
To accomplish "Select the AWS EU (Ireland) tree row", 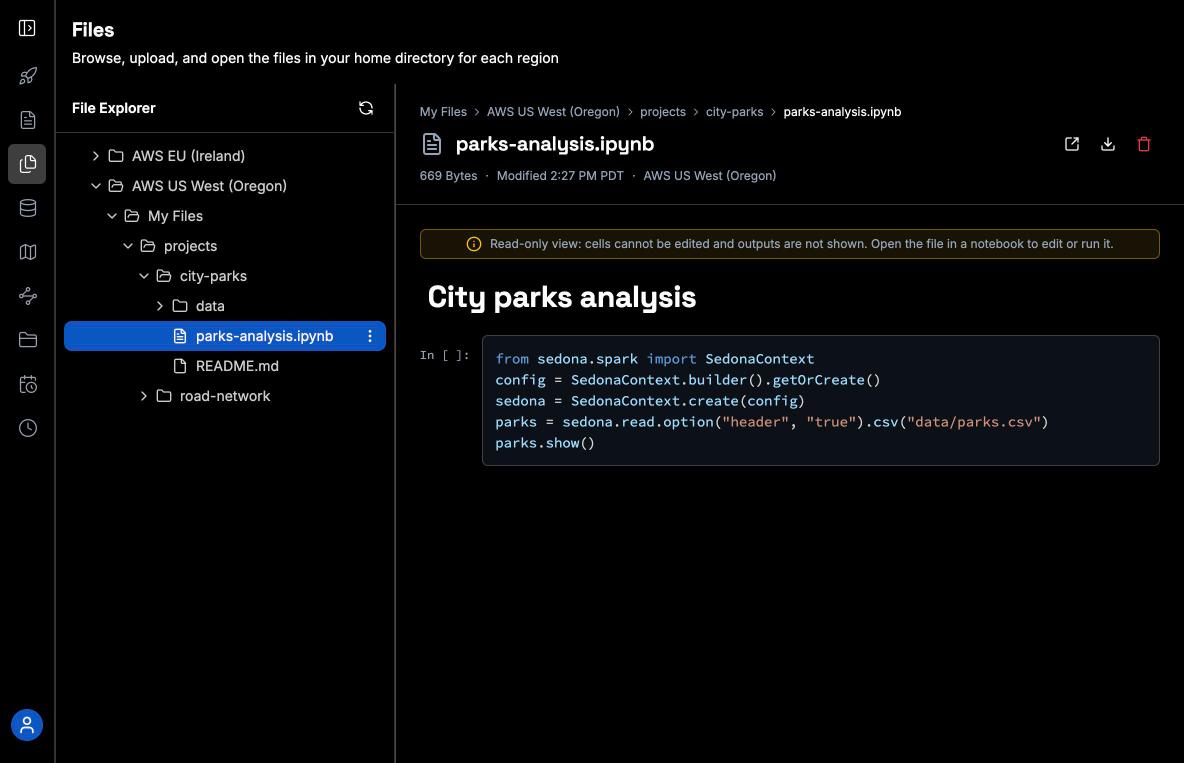I will [x=225, y=156].
